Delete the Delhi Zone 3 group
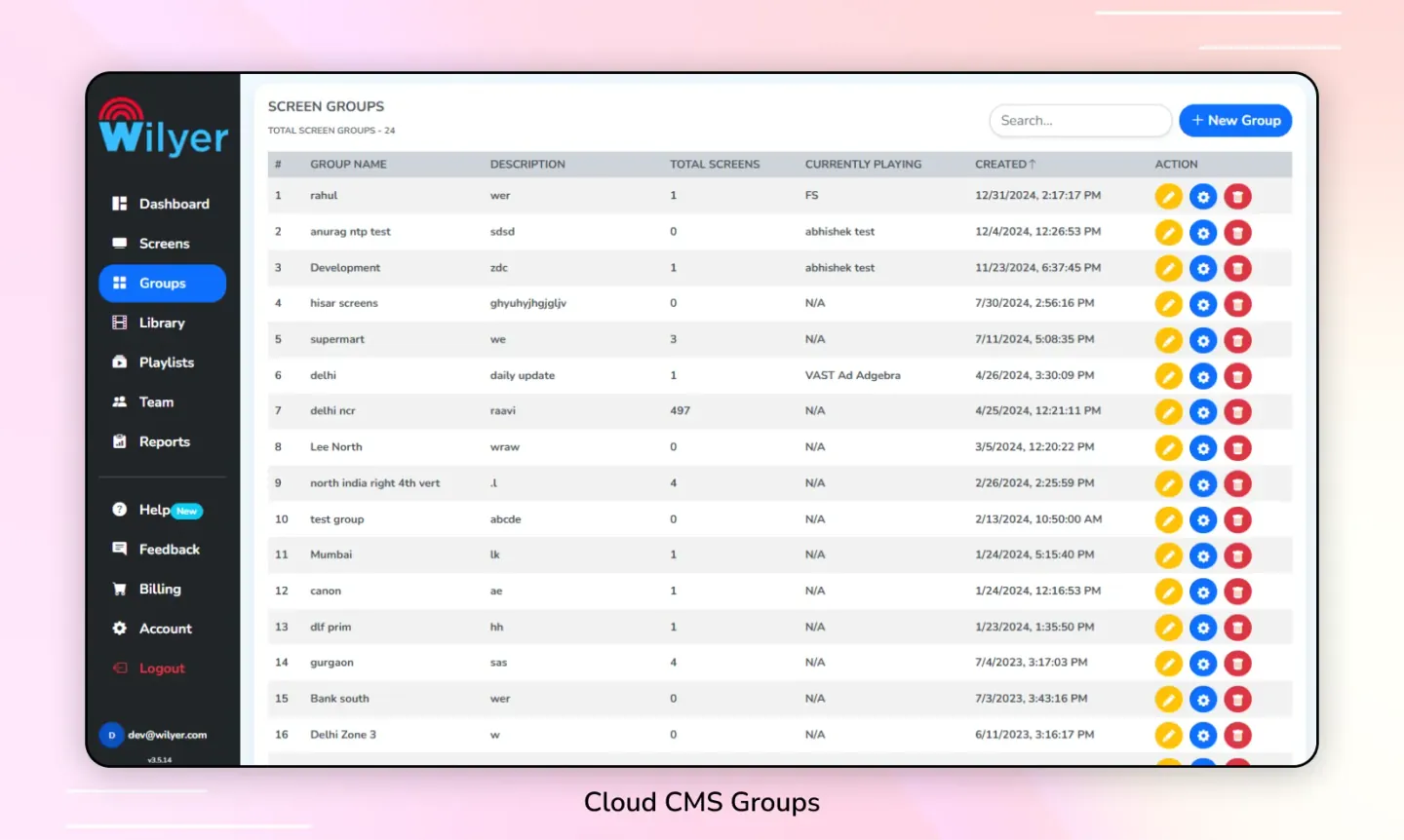Image resolution: width=1404 pixels, height=840 pixels. point(1237,736)
